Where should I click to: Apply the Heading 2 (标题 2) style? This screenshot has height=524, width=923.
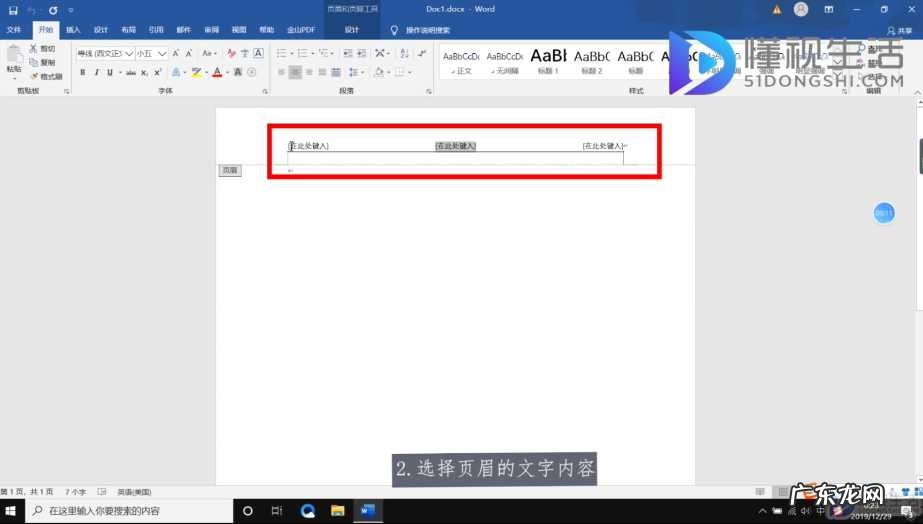pos(592,62)
